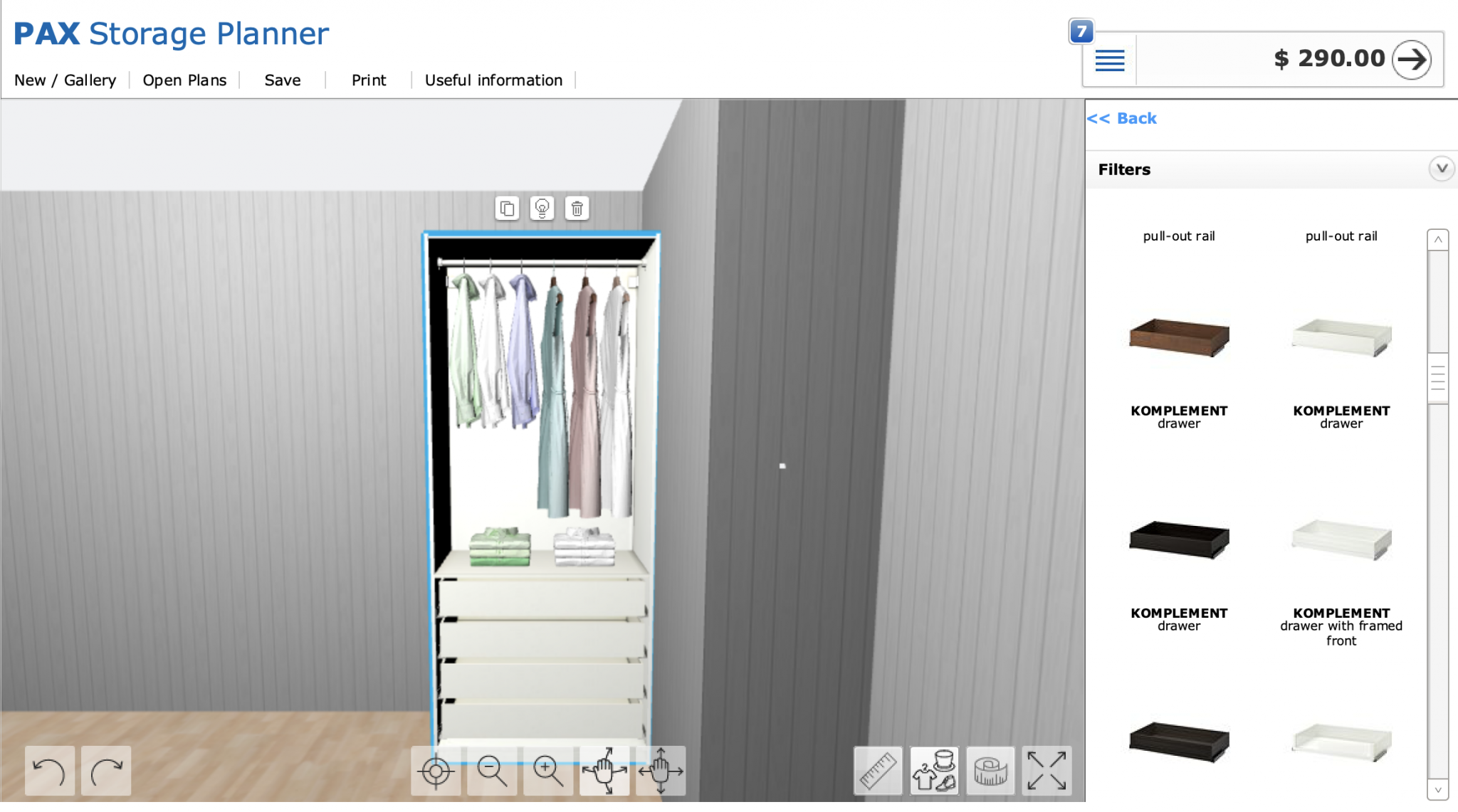Click the delete/trash icon on wardrobe
Viewport: 1458px width, 812px height.
coord(577,208)
